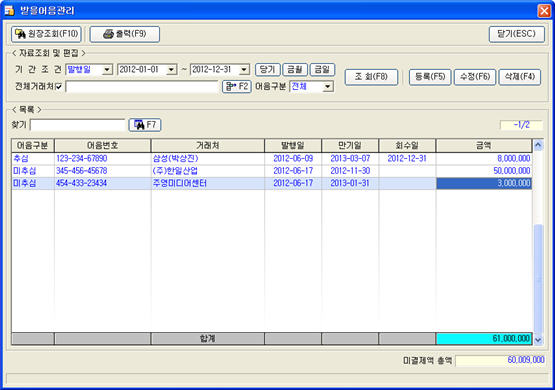Click the 금월 period button
Screen dimensions: 555x390
[x=294, y=69]
